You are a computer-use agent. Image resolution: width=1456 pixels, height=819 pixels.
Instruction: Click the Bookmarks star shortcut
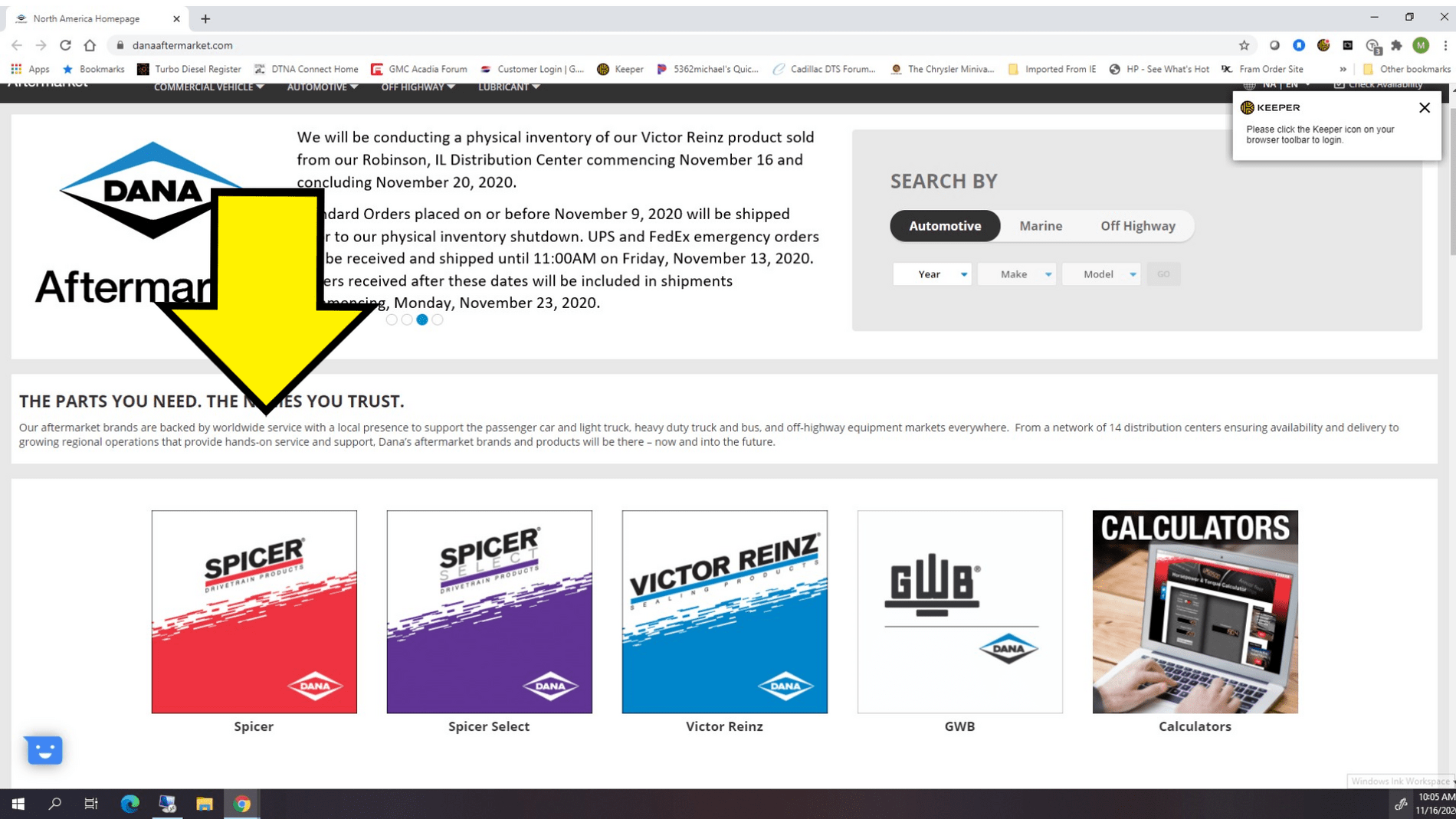[93, 69]
